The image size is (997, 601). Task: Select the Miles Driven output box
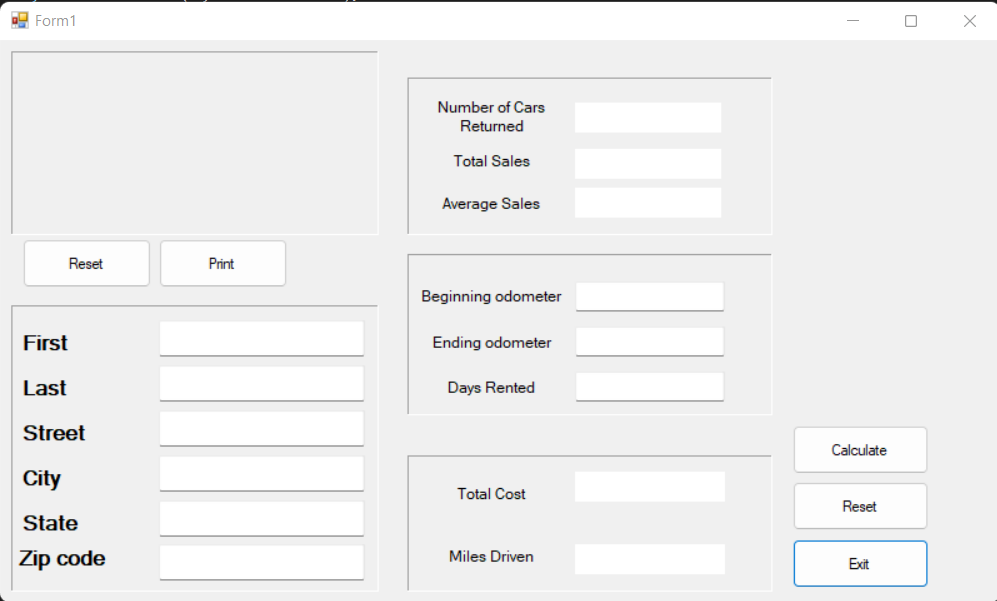pyautogui.click(x=649, y=559)
